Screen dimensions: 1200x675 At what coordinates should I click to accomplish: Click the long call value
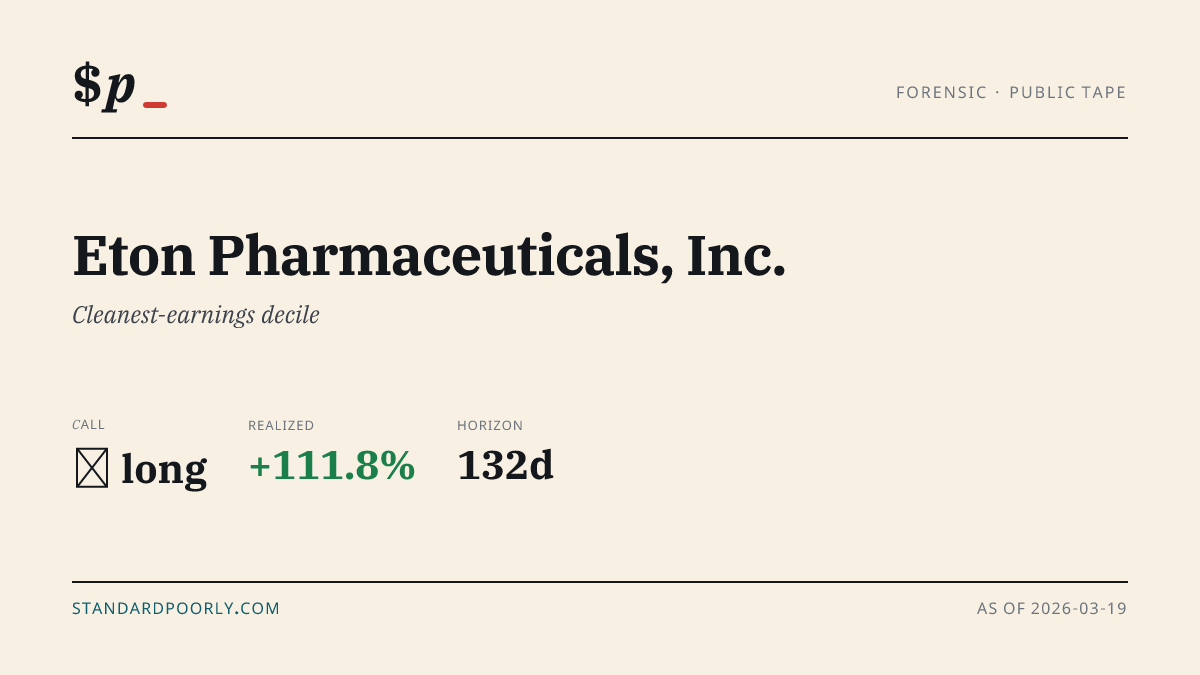pyautogui.click(x=164, y=469)
